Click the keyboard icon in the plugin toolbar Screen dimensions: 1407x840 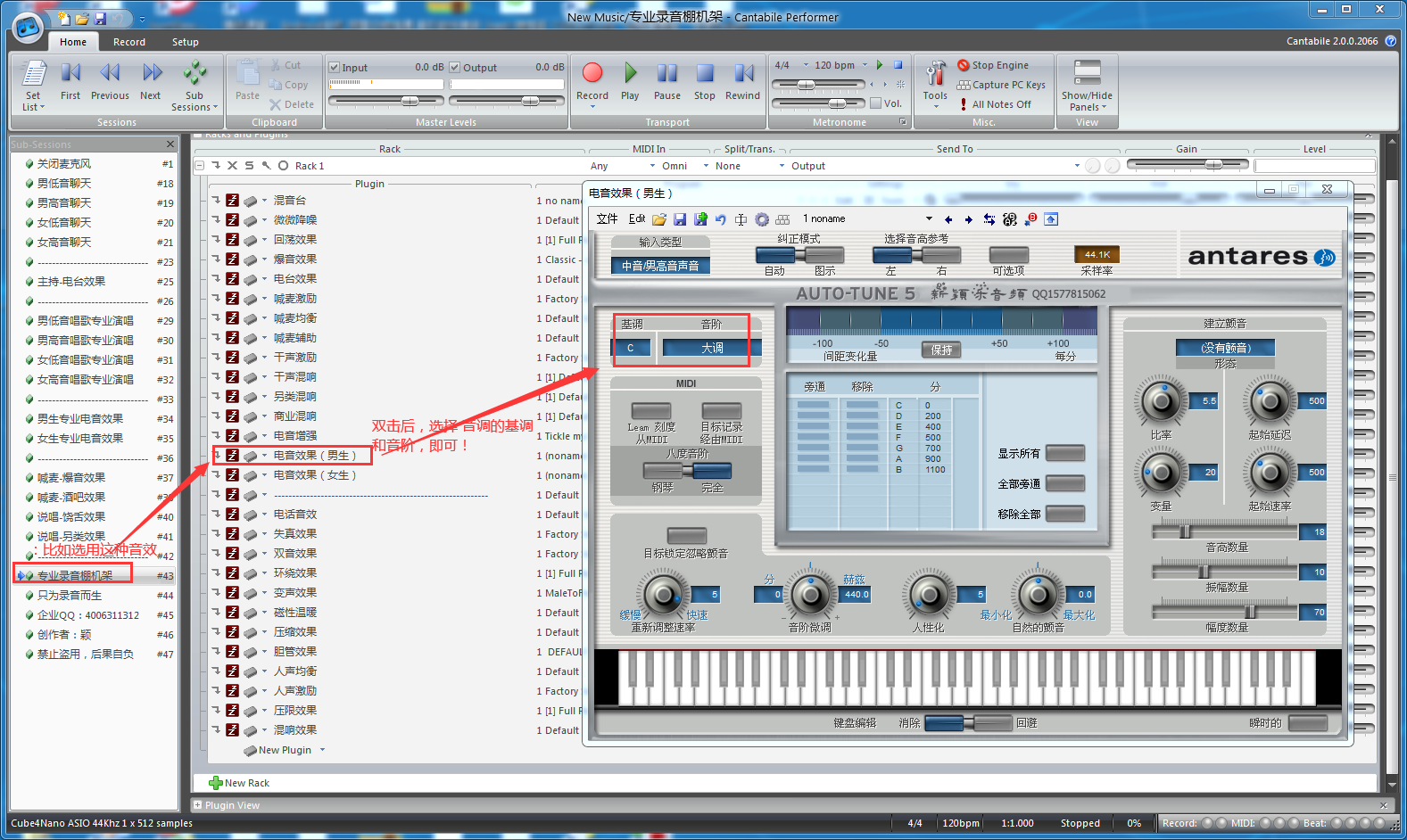782,219
